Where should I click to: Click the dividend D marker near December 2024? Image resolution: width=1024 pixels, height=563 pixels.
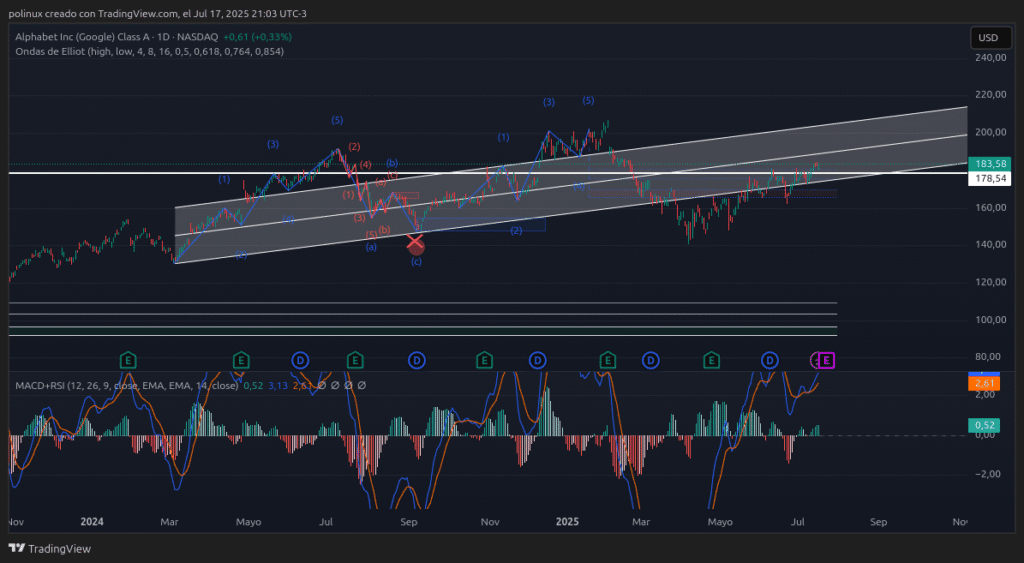point(537,359)
